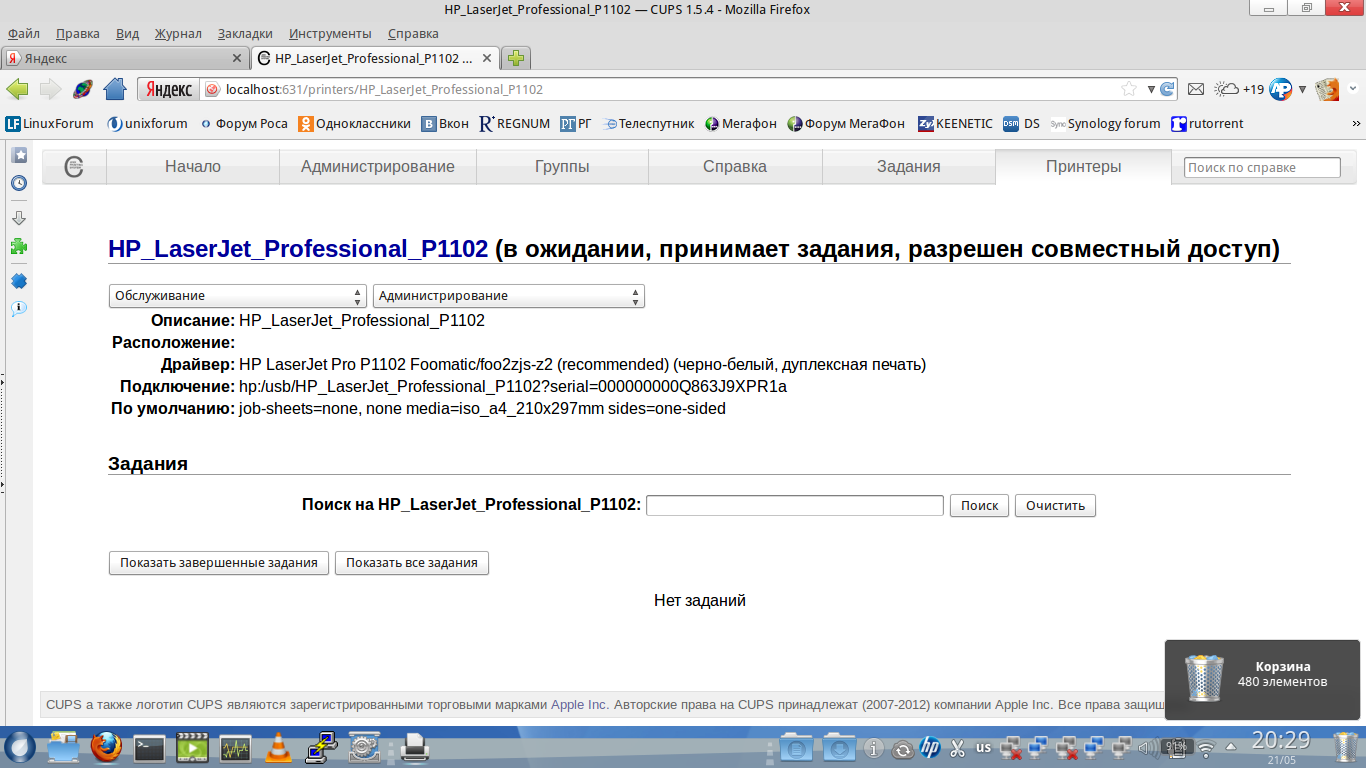Click Показать все задания button
The width and height of the screenshot is (1366, 768).
point(412,563)
